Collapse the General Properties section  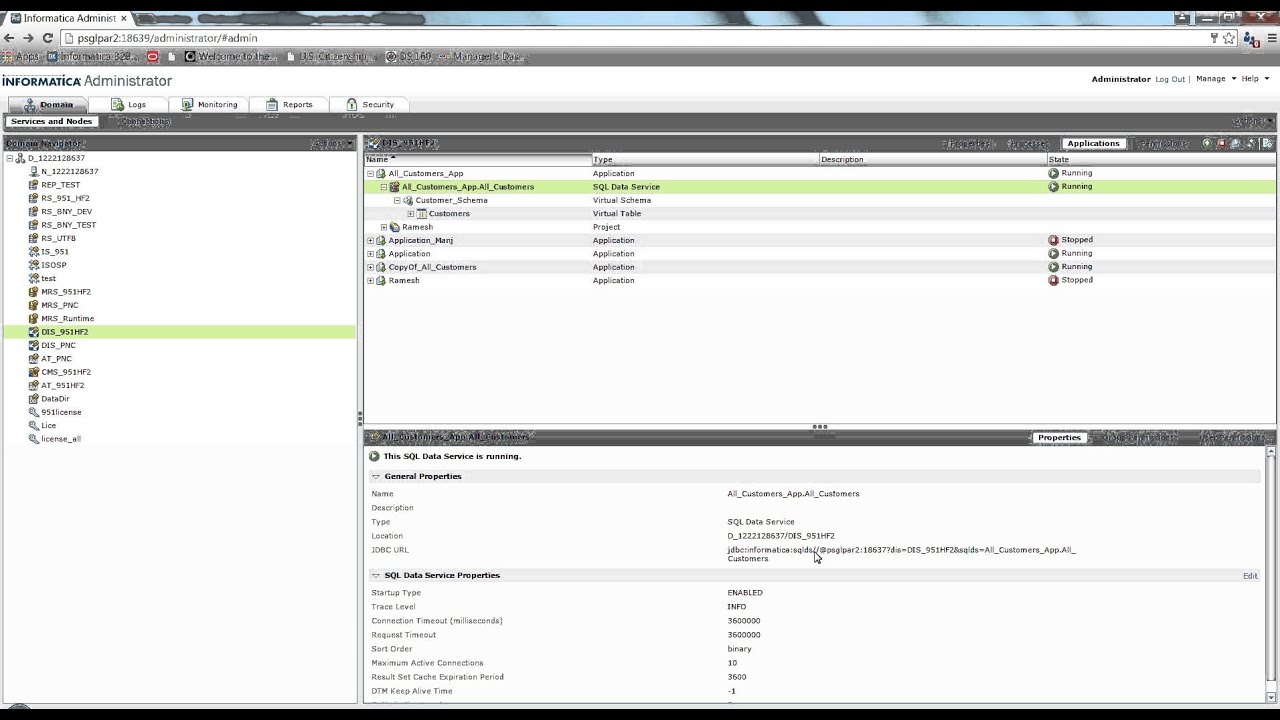[x=376, y=476]
